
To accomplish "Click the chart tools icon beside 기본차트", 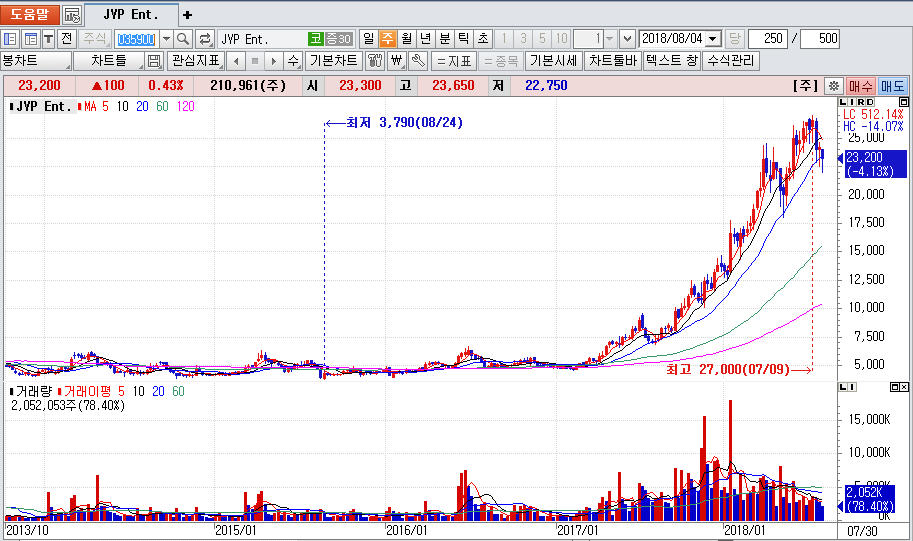I will (375, 61).
